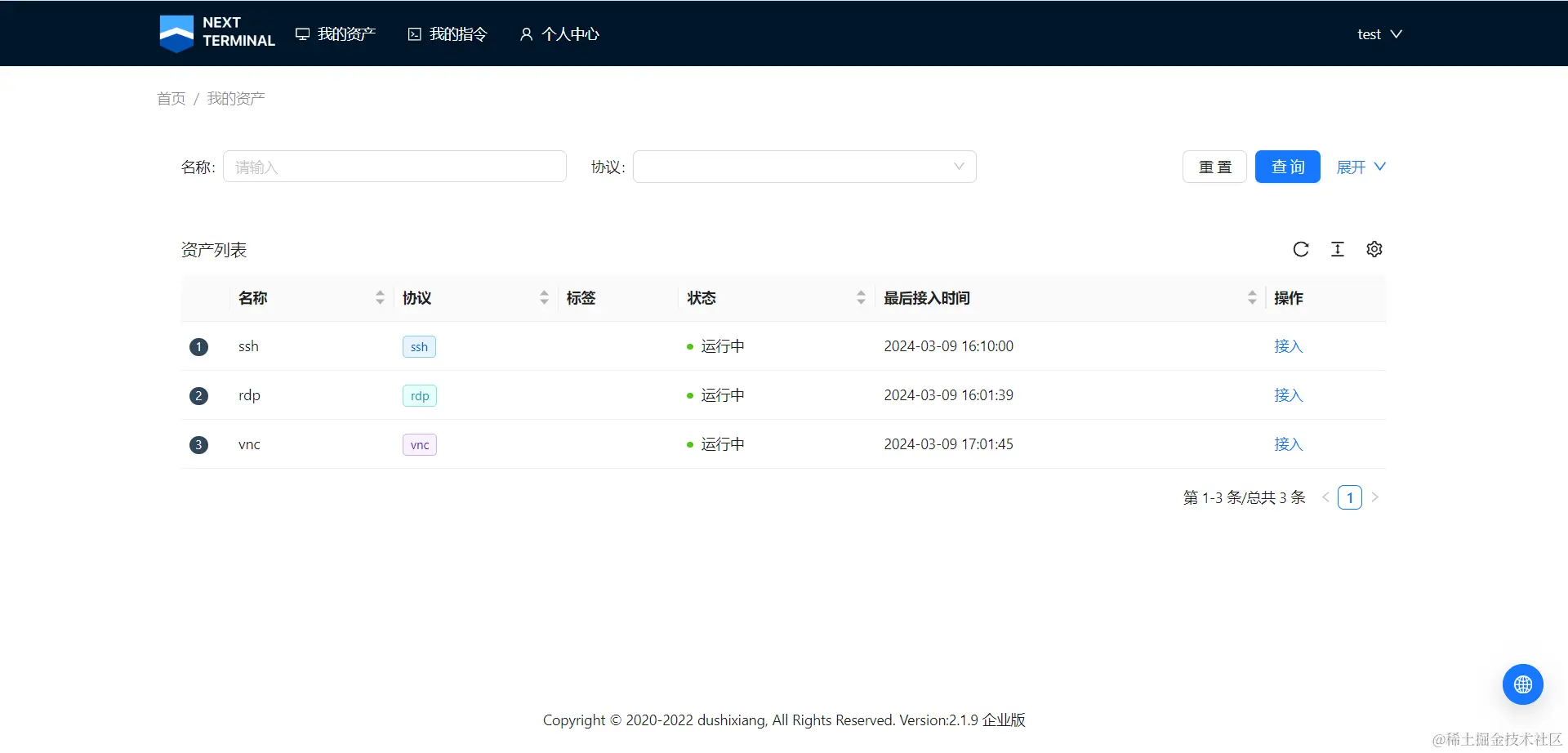1568x753 pixels.
Task: Click the 资产列表 table title
Action: click(214, 250)
